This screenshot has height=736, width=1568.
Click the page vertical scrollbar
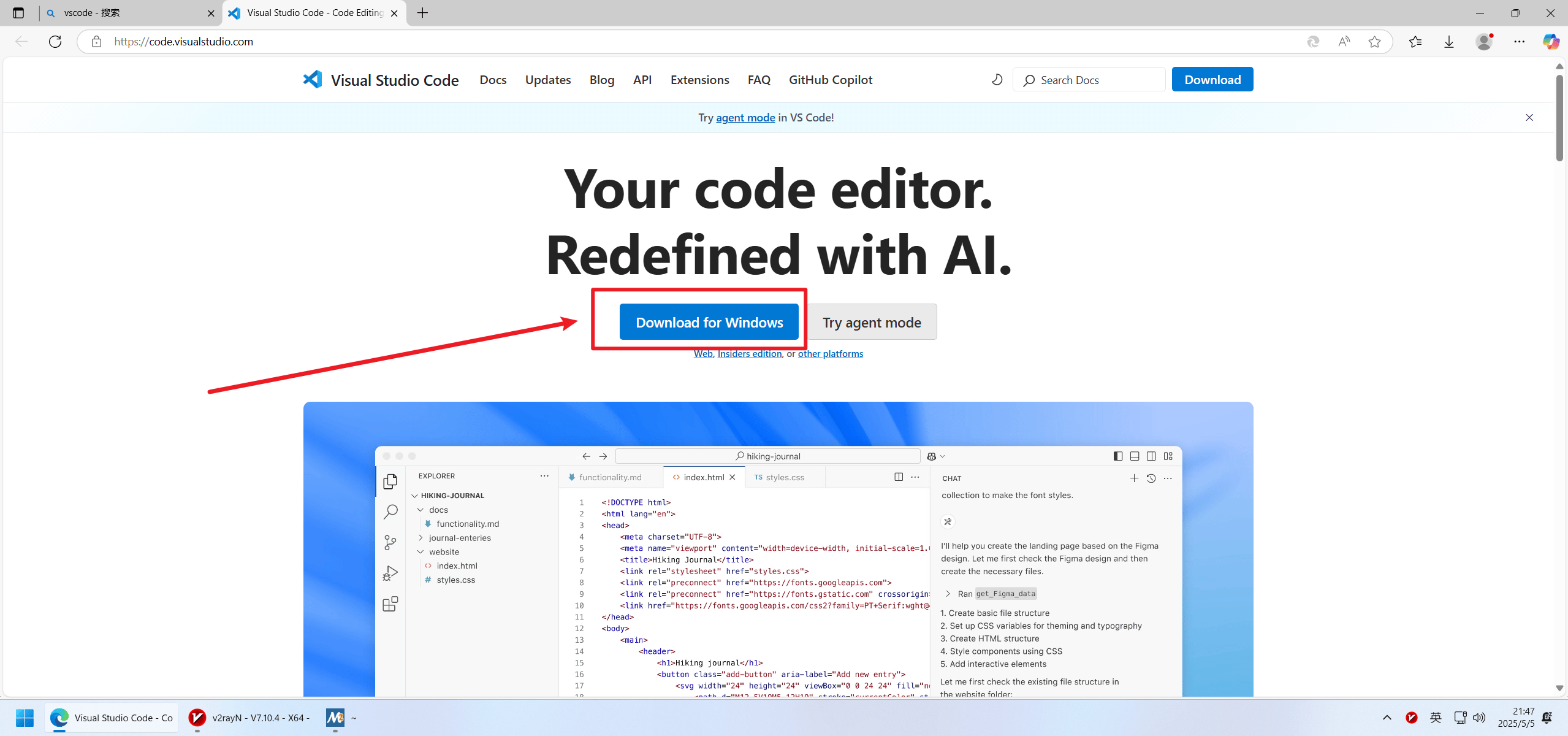(x=1559, y=117)
